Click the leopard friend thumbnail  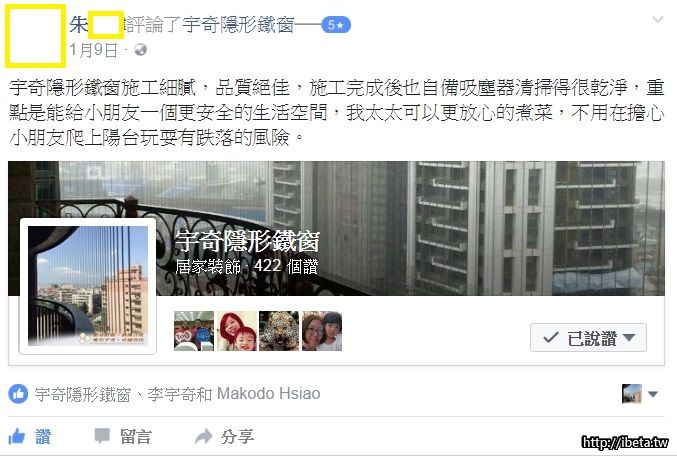coord(279,331)
